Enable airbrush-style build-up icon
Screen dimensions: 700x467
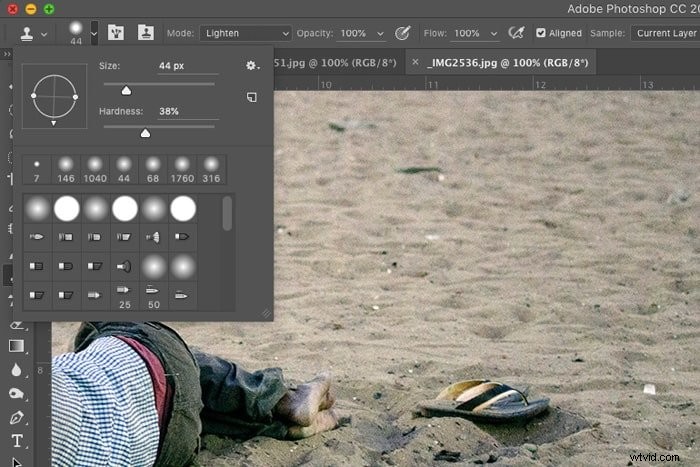pyautogui.click(x=516, y=33)
